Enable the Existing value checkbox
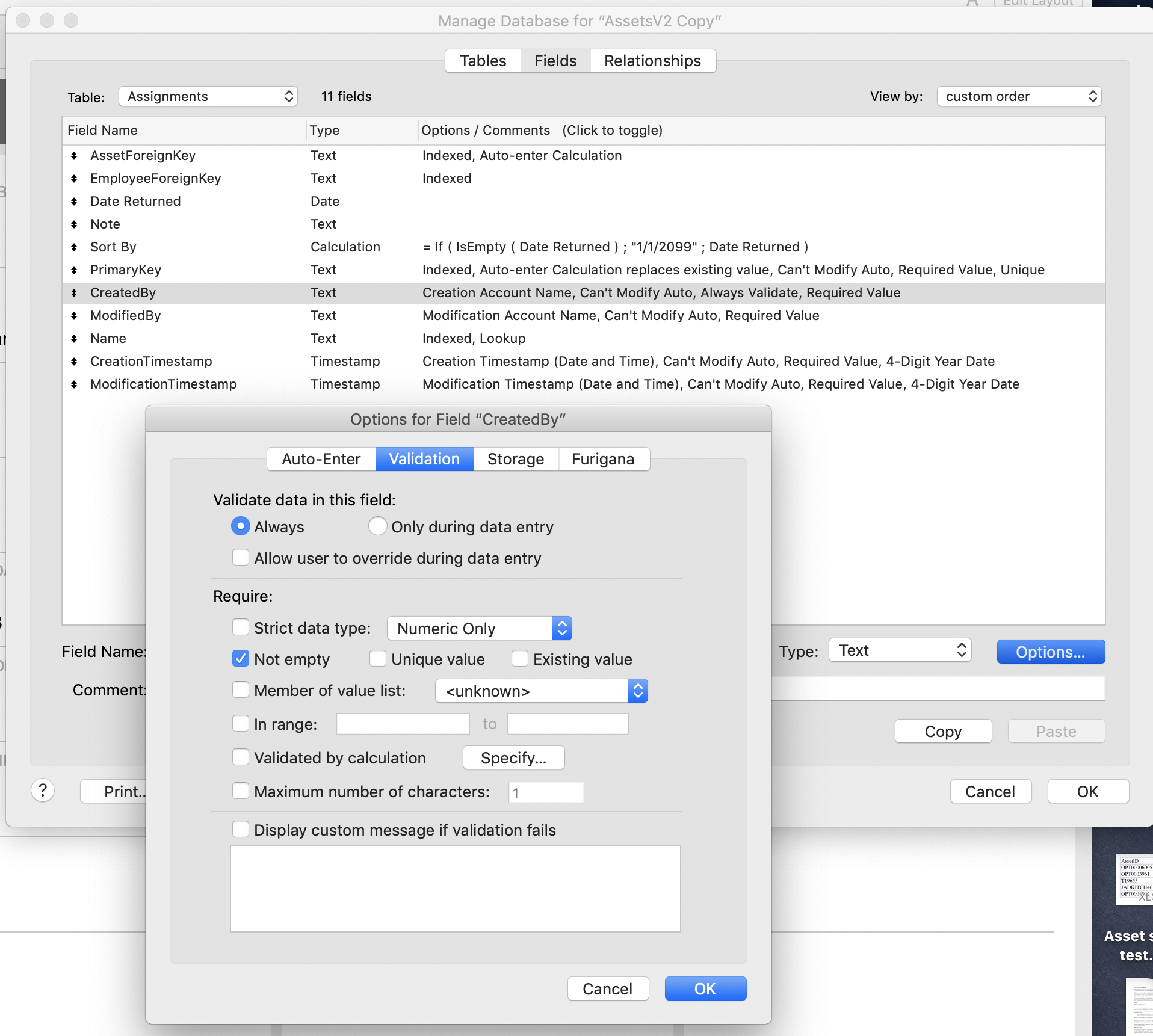 tap(520, 659)
